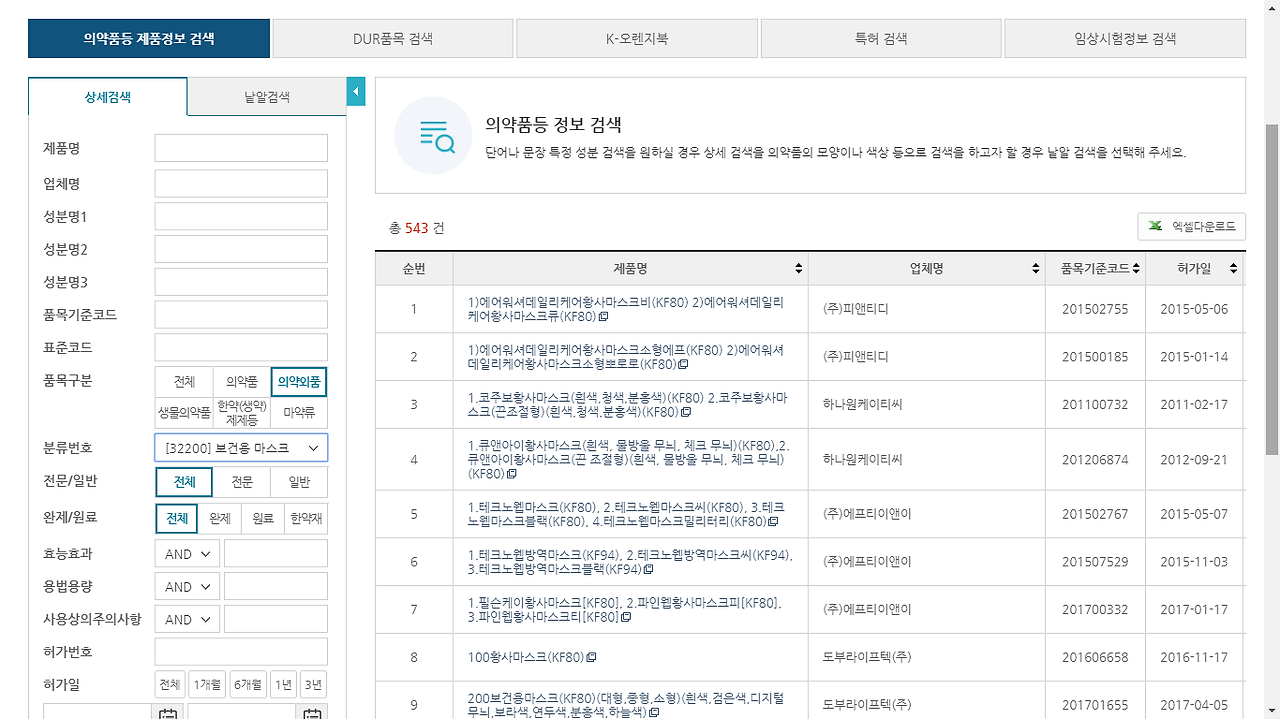Switch to 상세검색 tab
The width and height of the screenshot is (1280, 719).
click(108, 97)
